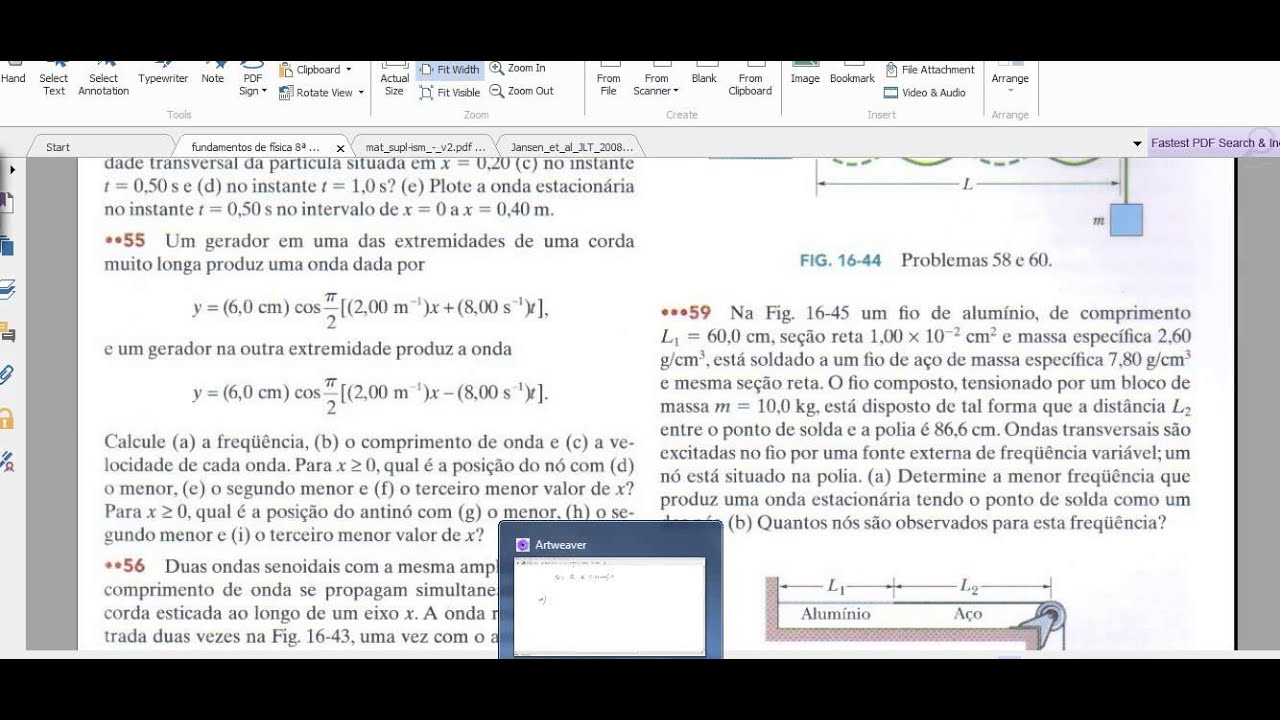Create PDF From Clipboard
Screen dimensions: 1280x720
point(750,78)
